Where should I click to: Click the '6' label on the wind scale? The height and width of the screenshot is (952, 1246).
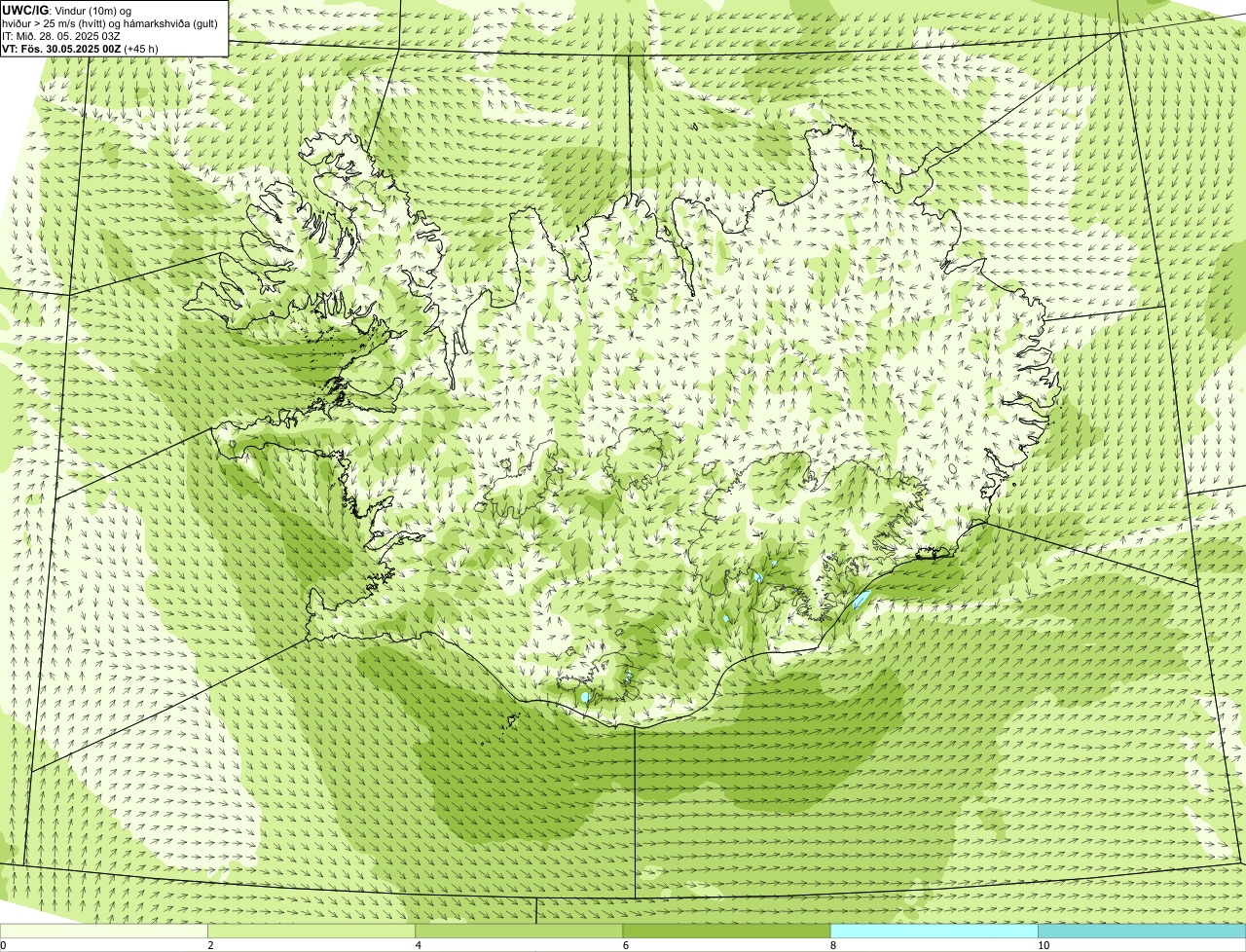(625, 945)
